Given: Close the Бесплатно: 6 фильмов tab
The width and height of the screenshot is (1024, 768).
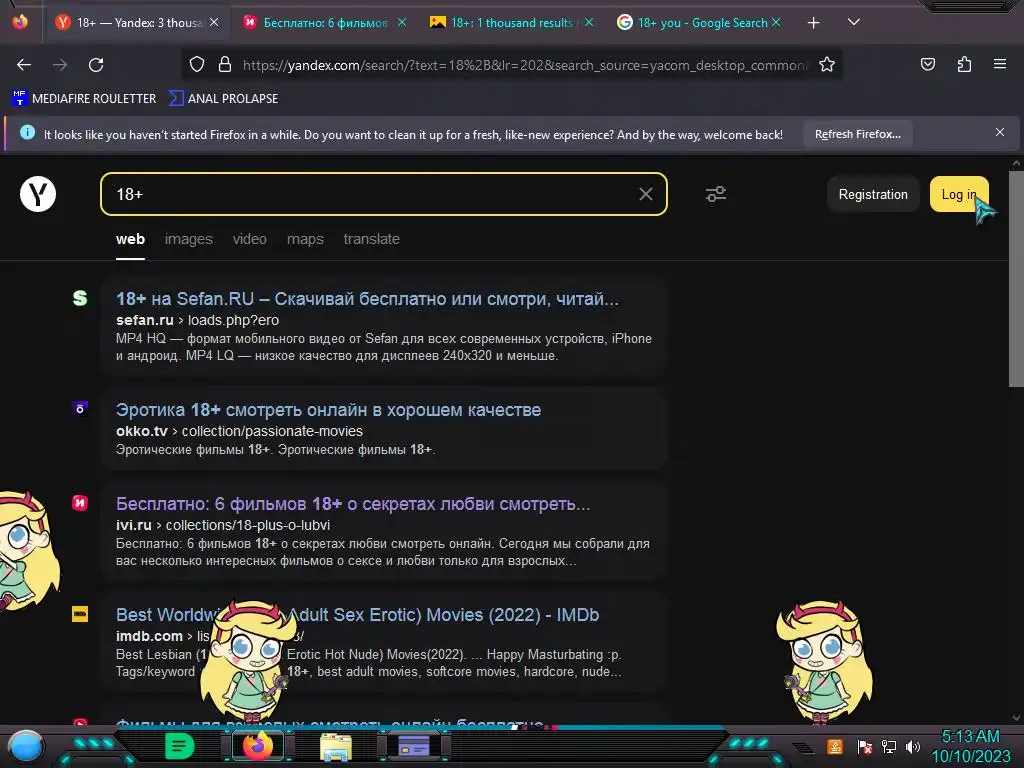Looking at the screenshot, I should click(402, 22).
